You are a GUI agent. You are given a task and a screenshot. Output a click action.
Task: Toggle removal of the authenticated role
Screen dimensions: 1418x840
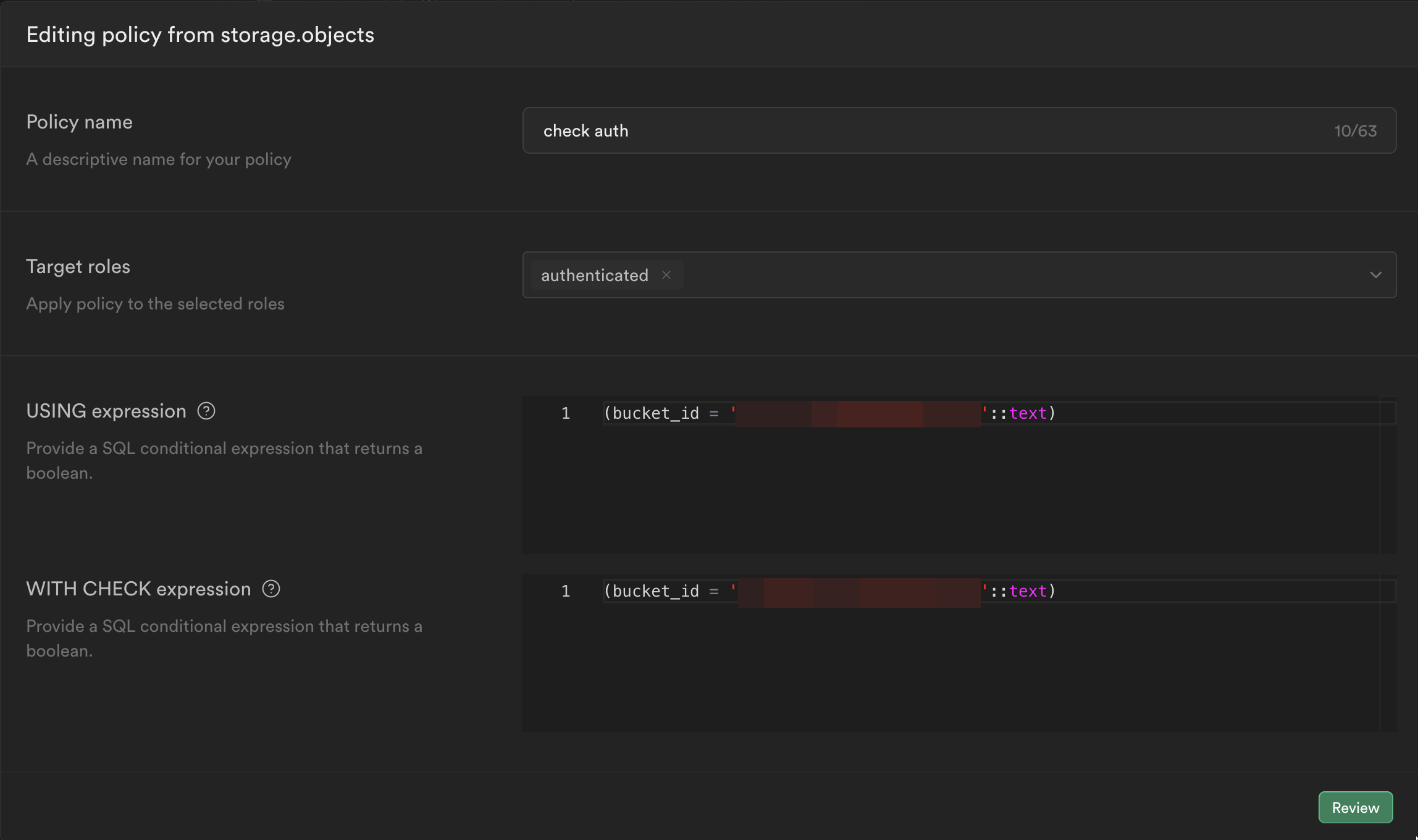coord(666,275)
